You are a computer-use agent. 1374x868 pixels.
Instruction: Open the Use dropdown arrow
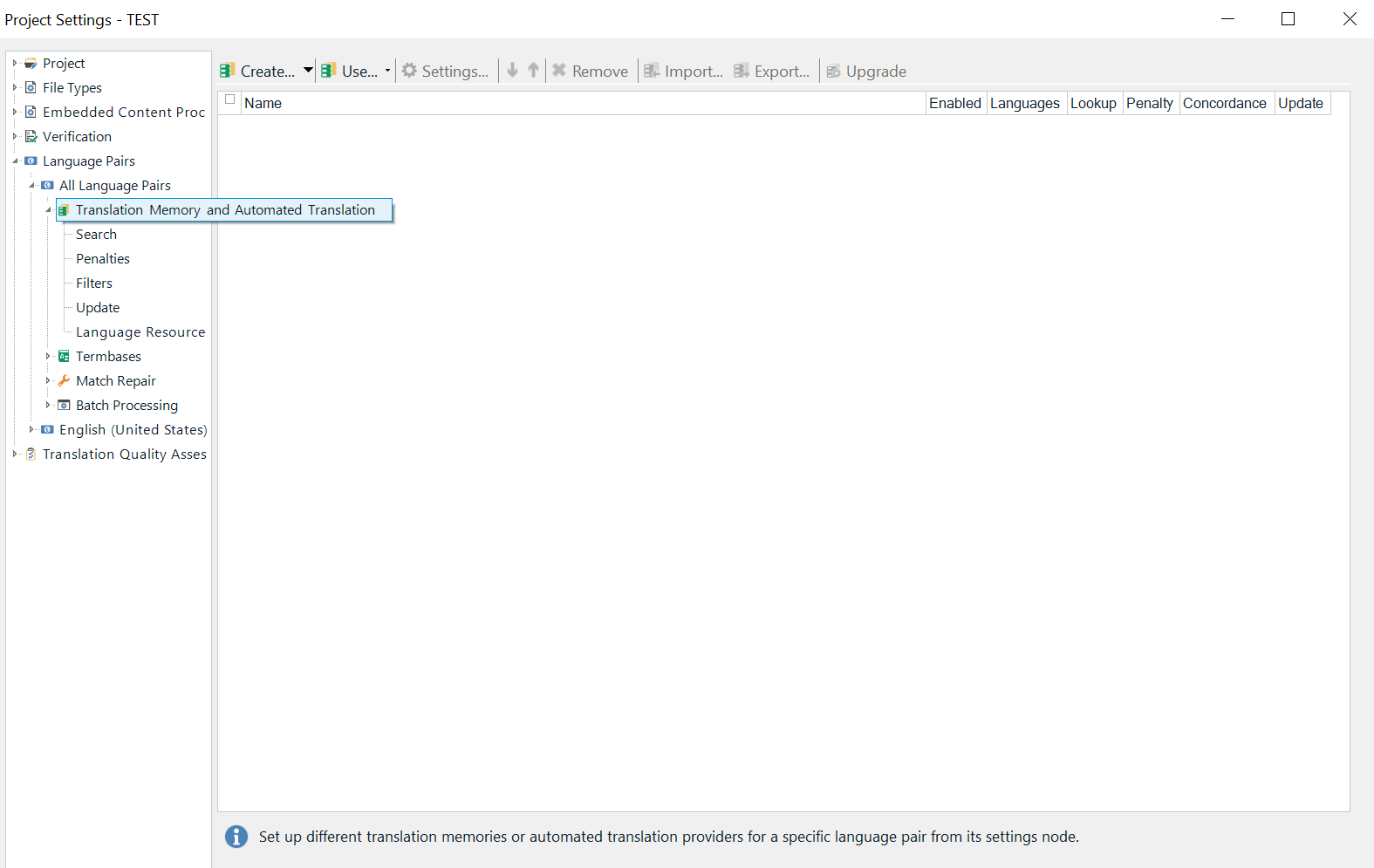[387, 70]
